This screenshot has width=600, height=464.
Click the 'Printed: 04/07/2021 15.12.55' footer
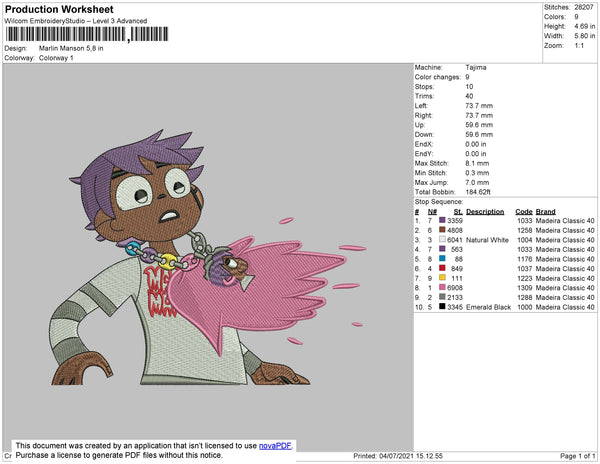click(x=398, y=456)
